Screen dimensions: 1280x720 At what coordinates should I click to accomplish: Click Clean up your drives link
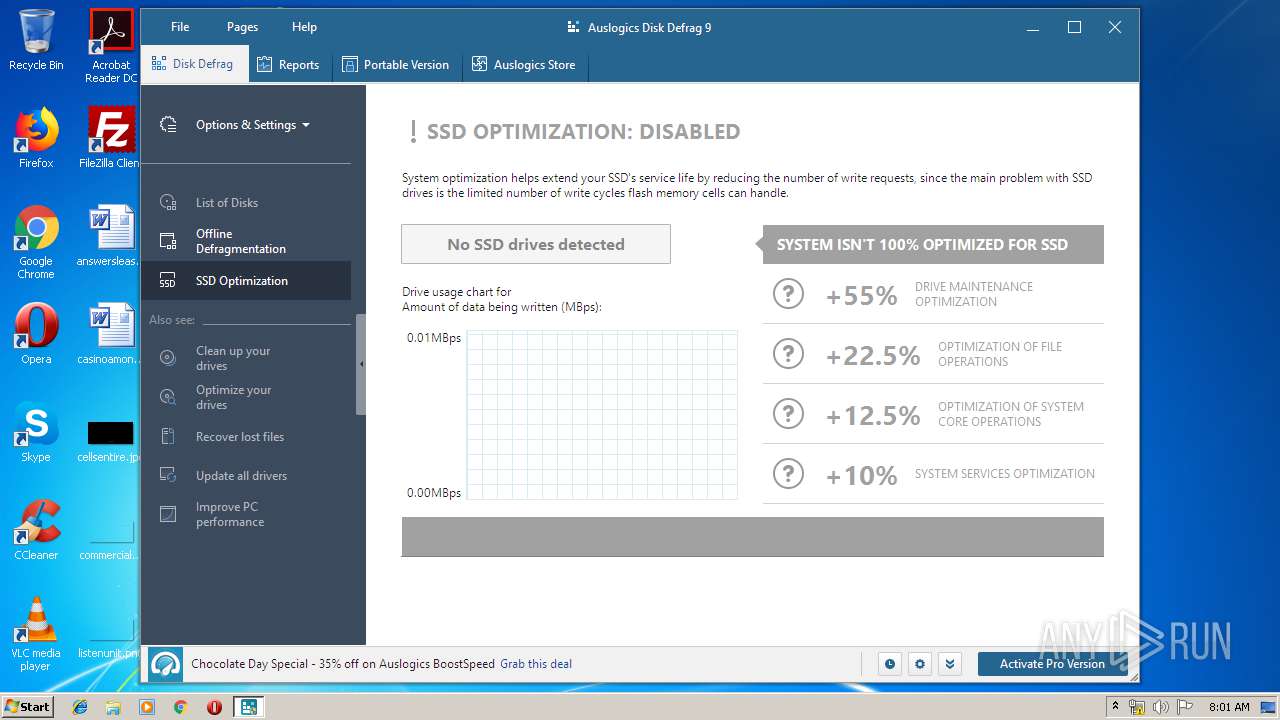pyautogui.click(x=233, y=358)
